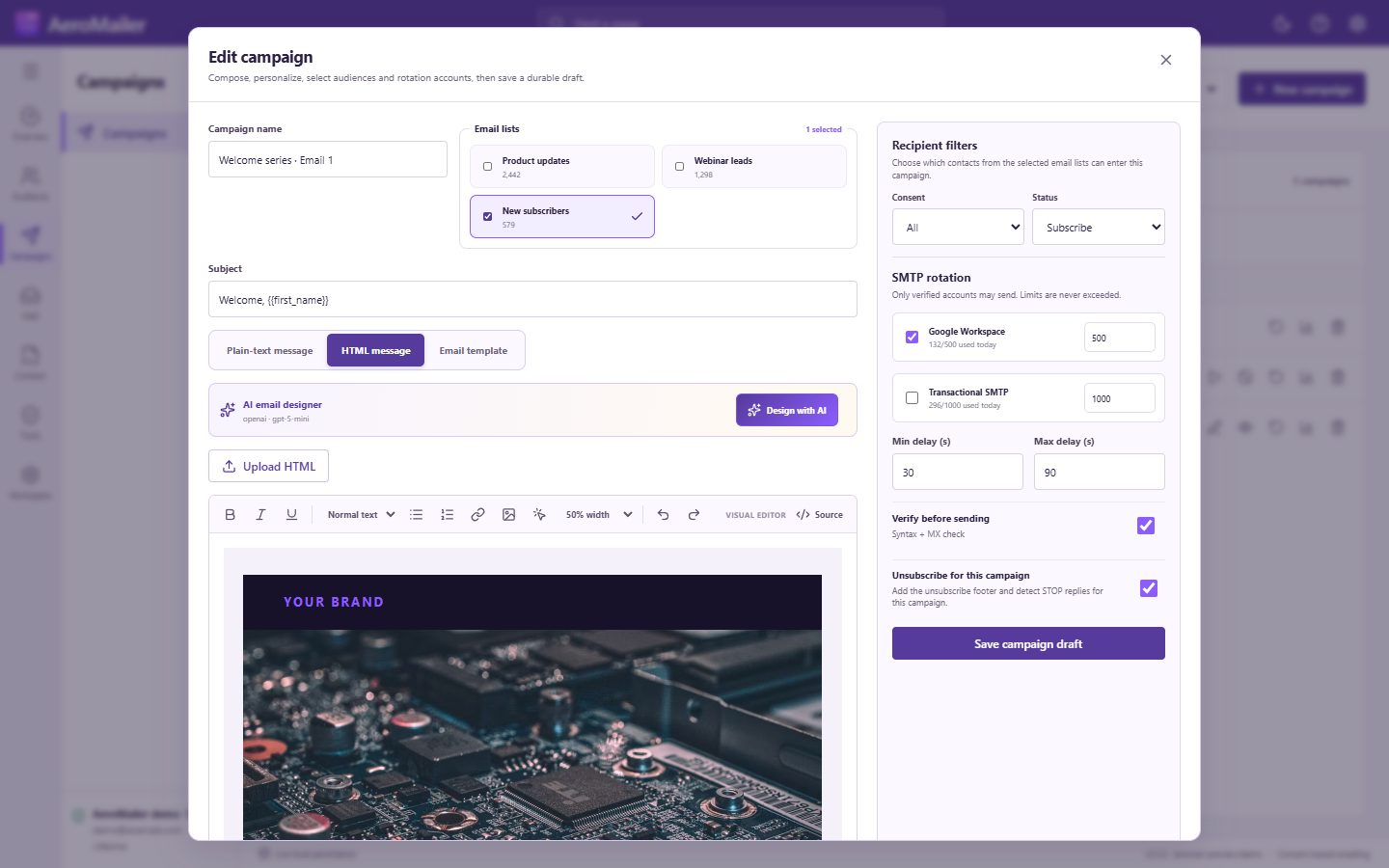1389x868 pixels.
Task: Open the Consent filter dropdown
Action: [x=958, y=227]
